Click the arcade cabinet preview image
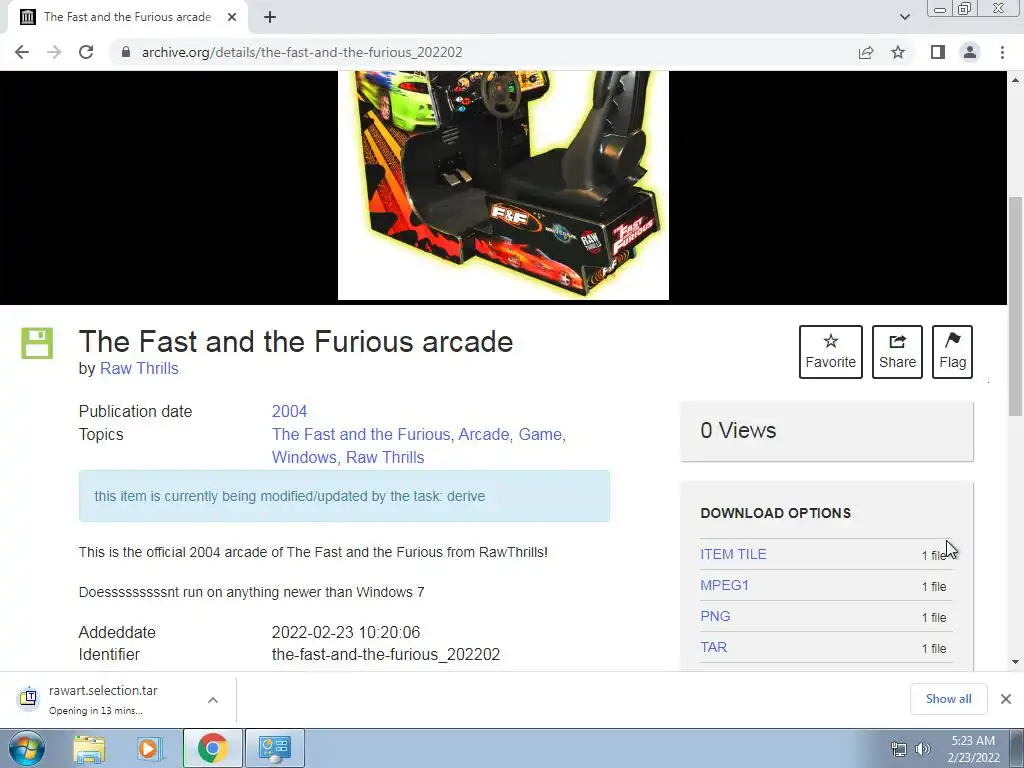Image resolution: width=1024 pixels, height=768 pixels. coord(503,185)
